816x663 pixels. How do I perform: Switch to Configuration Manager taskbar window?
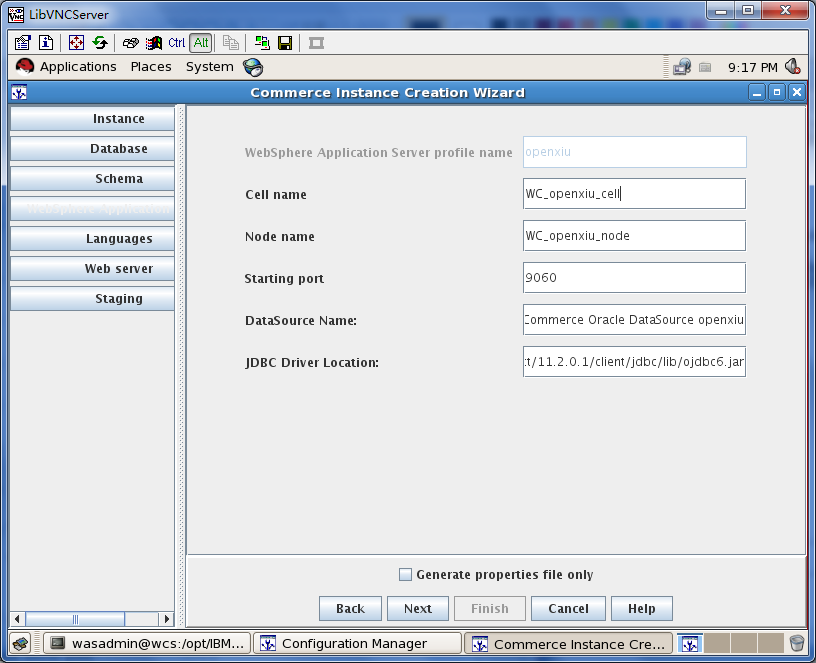coord(358,644)
